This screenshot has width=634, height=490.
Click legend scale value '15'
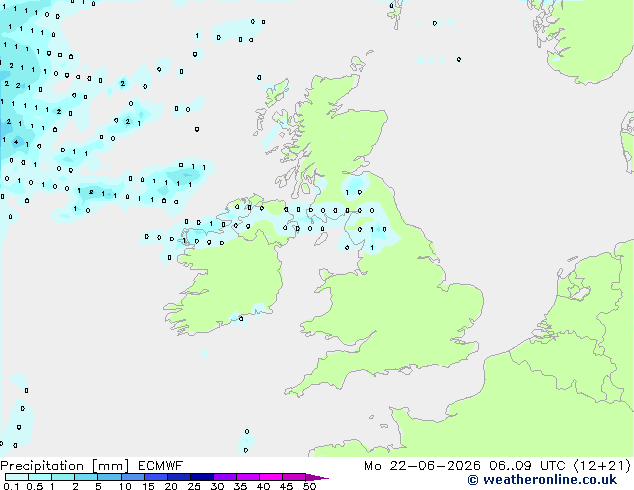148,486
